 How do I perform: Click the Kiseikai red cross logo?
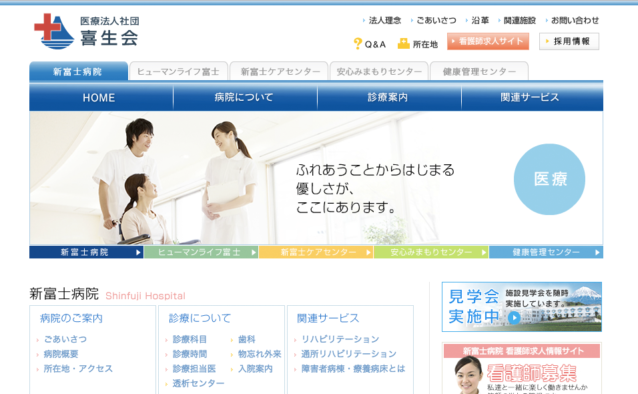[54, 31]
